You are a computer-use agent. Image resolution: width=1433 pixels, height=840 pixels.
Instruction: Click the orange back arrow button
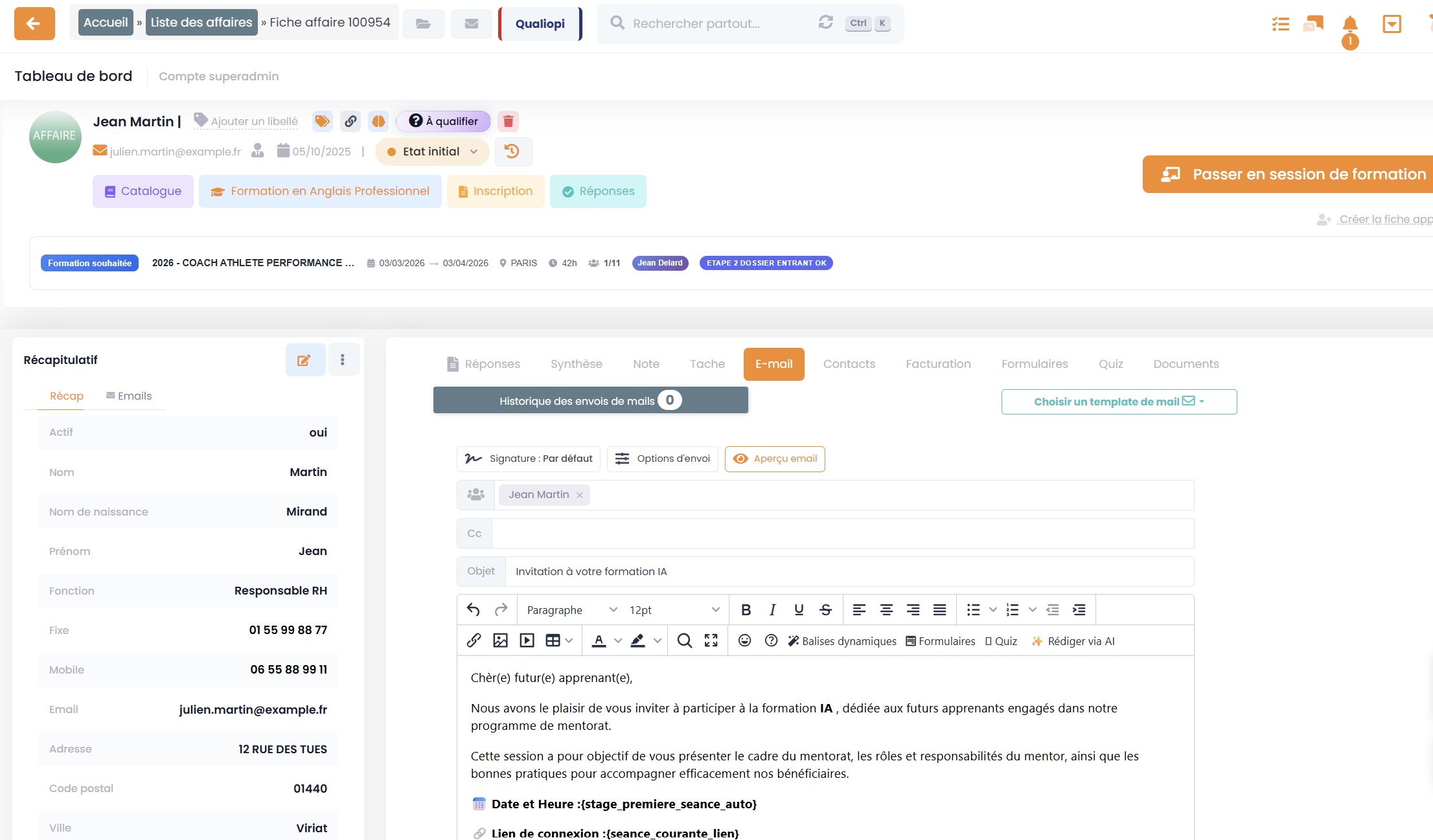coord(34,23)
